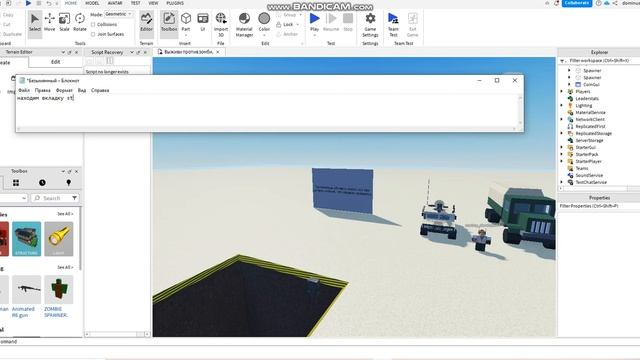The height and width of the screenshot is (360, 640).
Task: Close the Script Recovery panel
Action: (x=145, y=52)
